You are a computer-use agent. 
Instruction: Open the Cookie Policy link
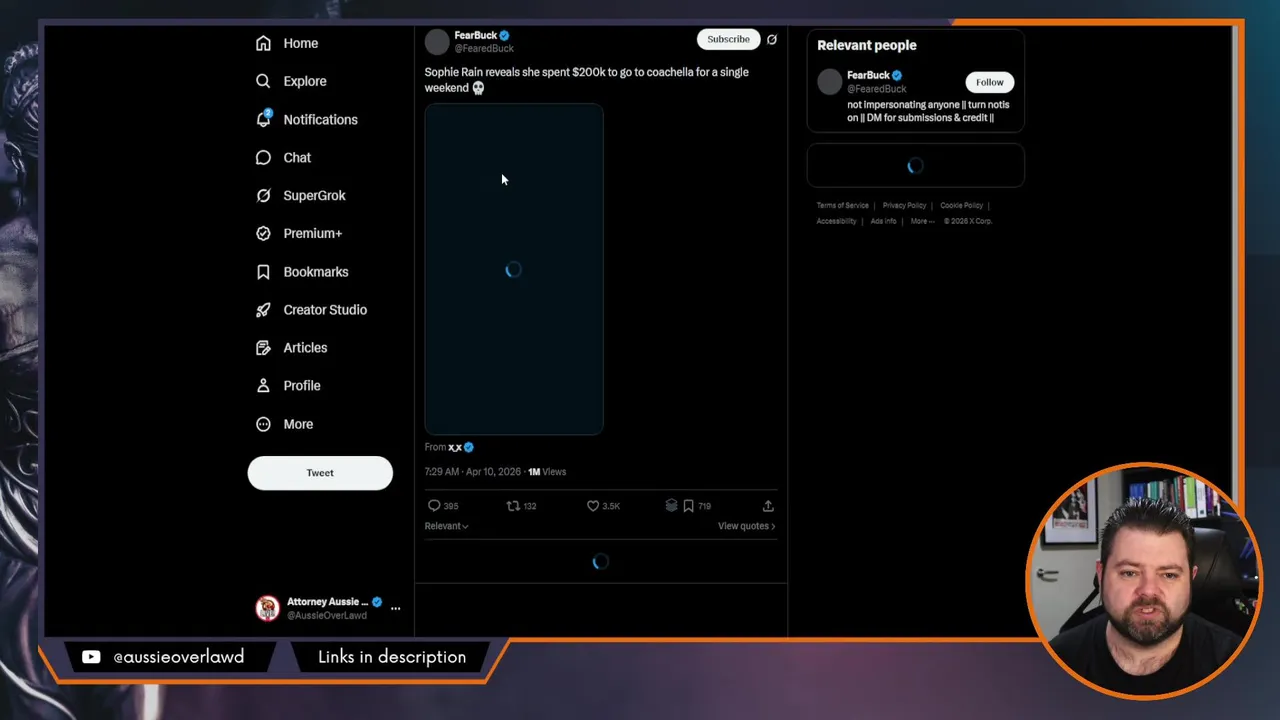961,205
